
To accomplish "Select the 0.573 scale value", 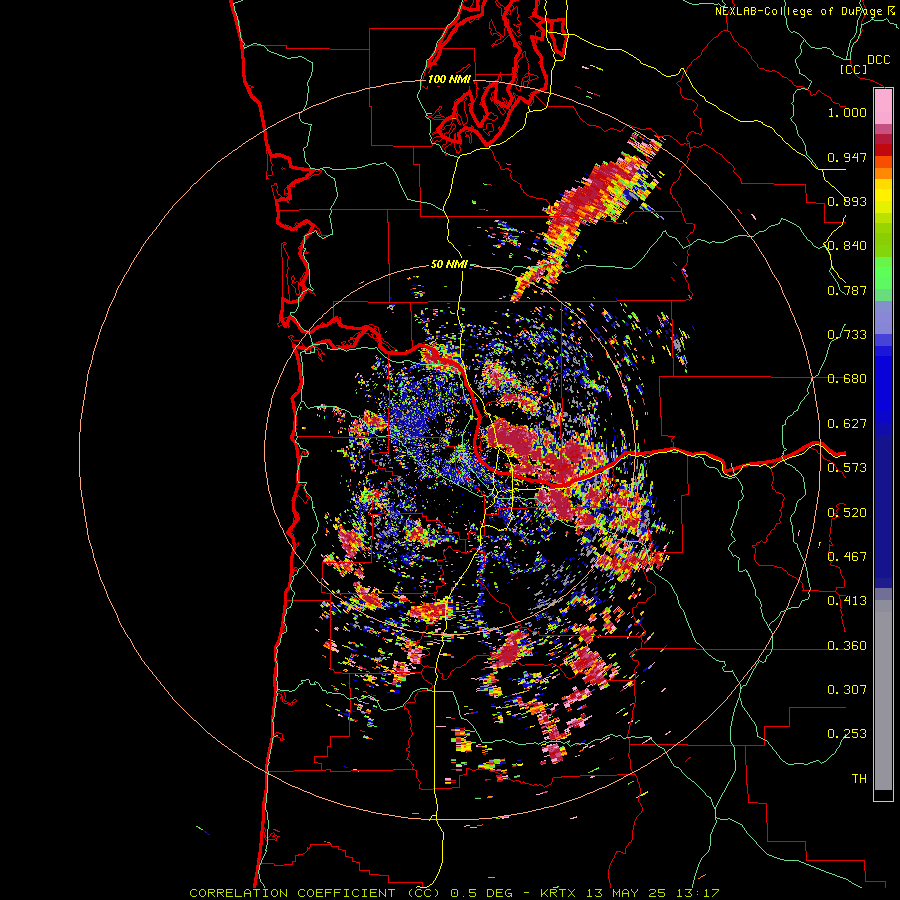I will click(847, 468).
